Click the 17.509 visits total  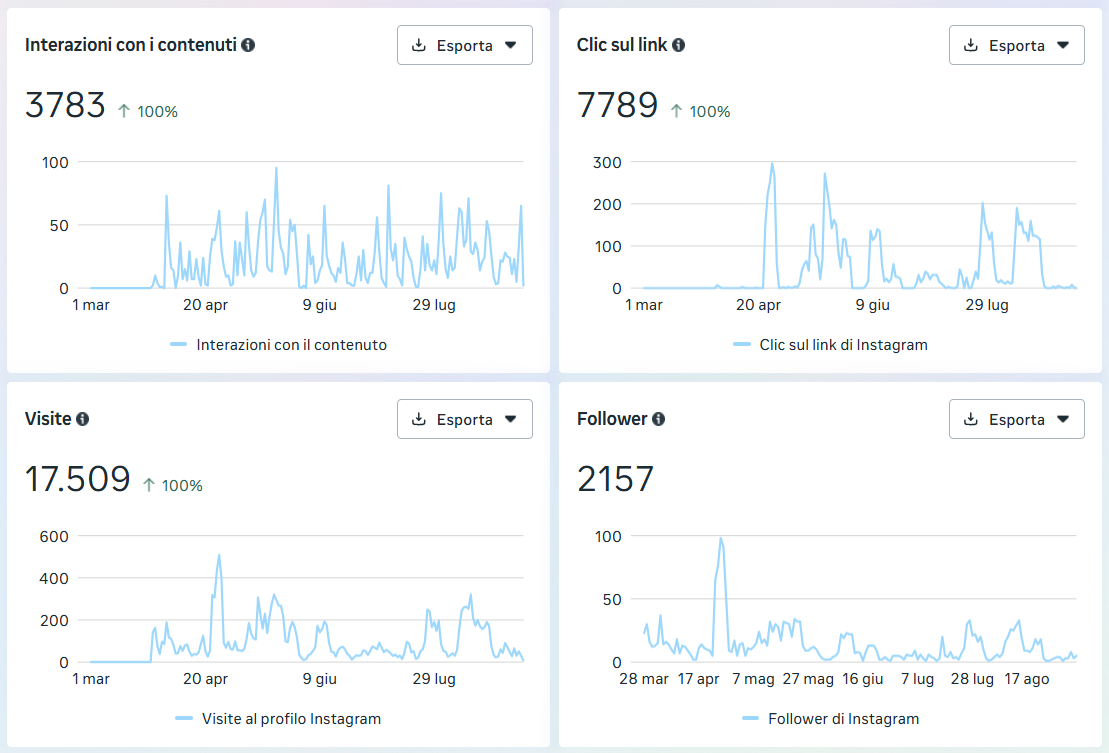(x=78, y=479)
